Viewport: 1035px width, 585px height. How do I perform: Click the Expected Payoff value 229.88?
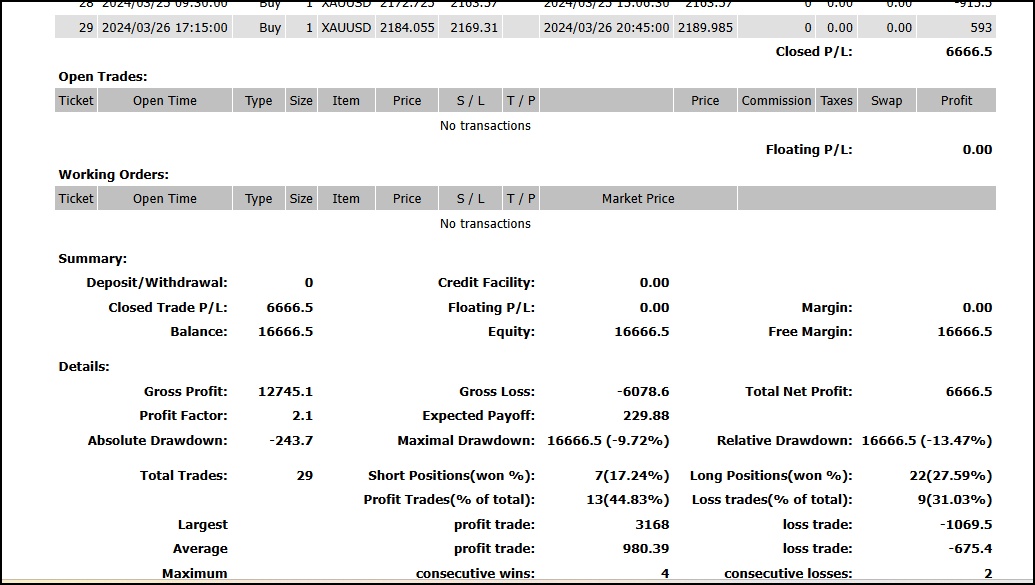646,416
